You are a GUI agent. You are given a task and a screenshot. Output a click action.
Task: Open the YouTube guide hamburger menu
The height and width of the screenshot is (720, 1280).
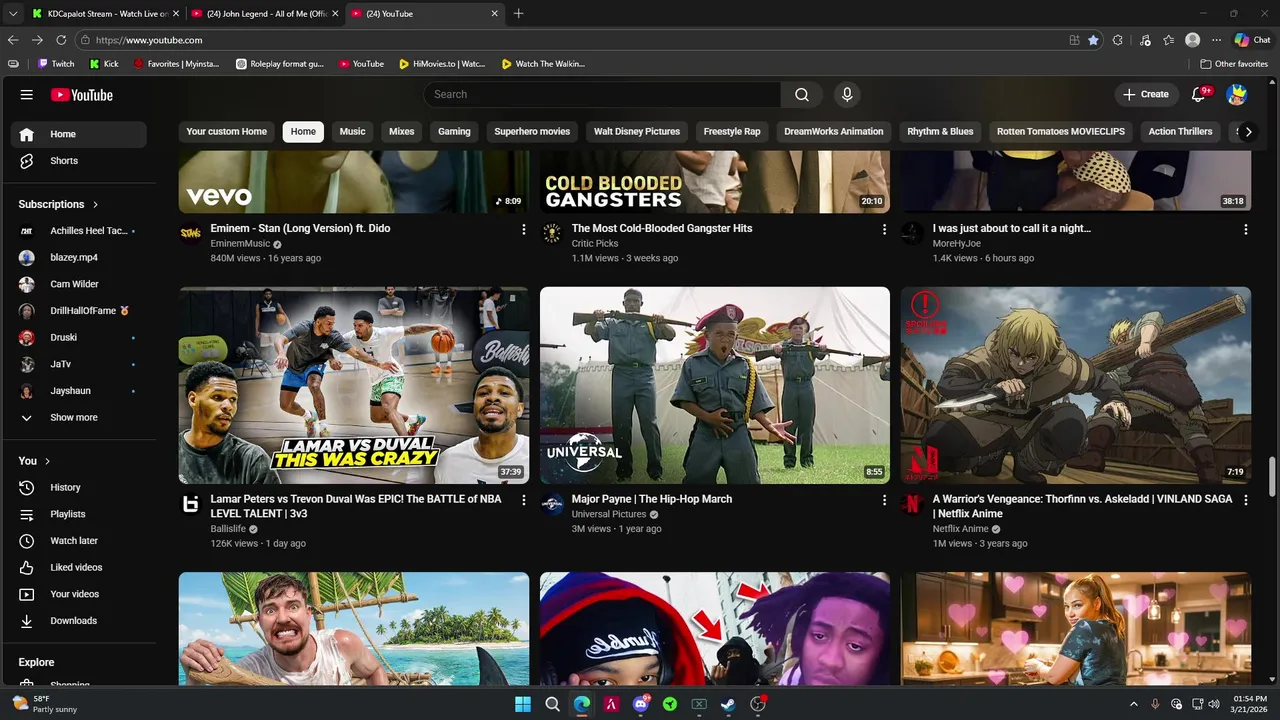click(x=27, y=95)
